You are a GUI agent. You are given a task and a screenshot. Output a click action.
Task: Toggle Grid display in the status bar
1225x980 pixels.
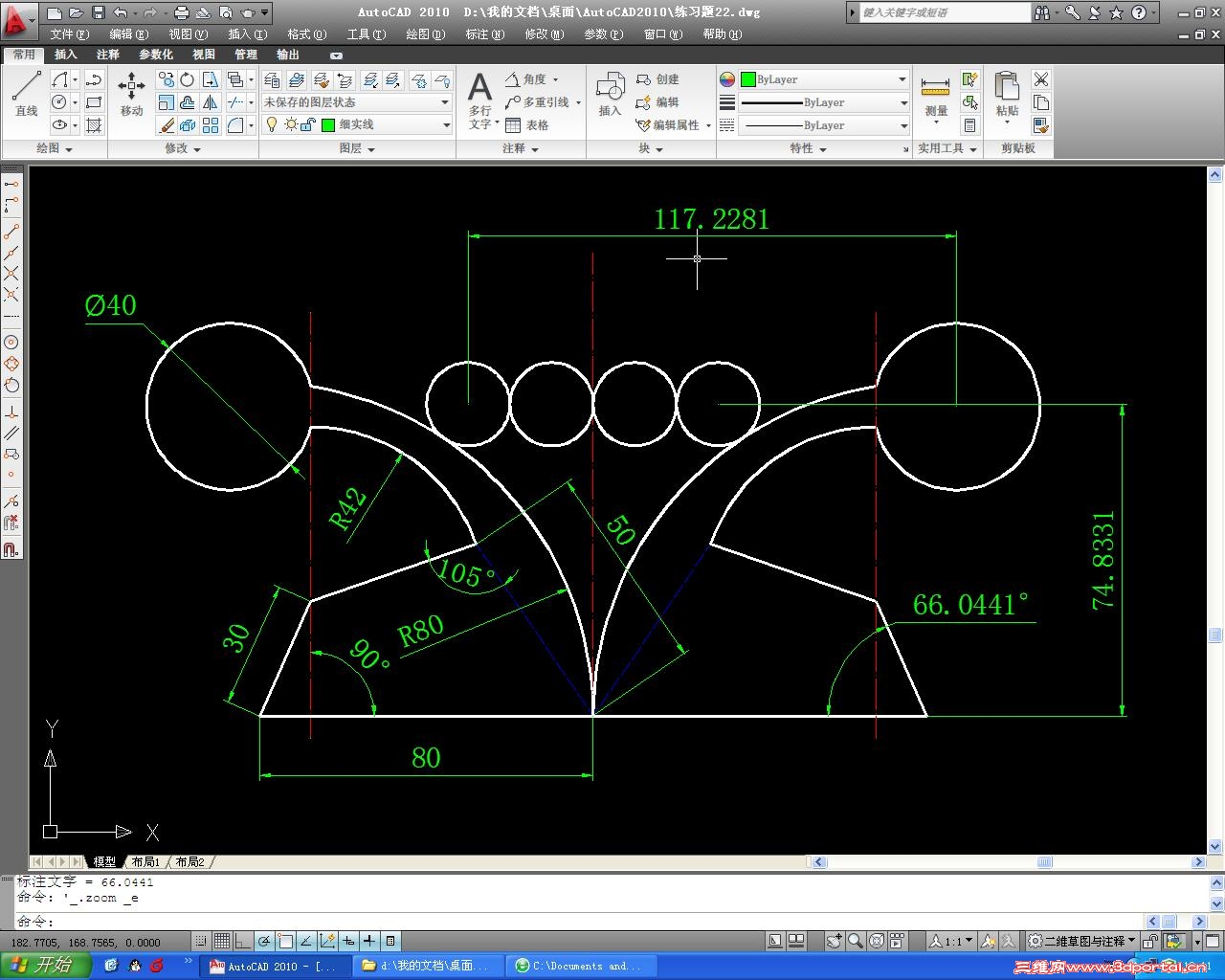tap(222, 941)
